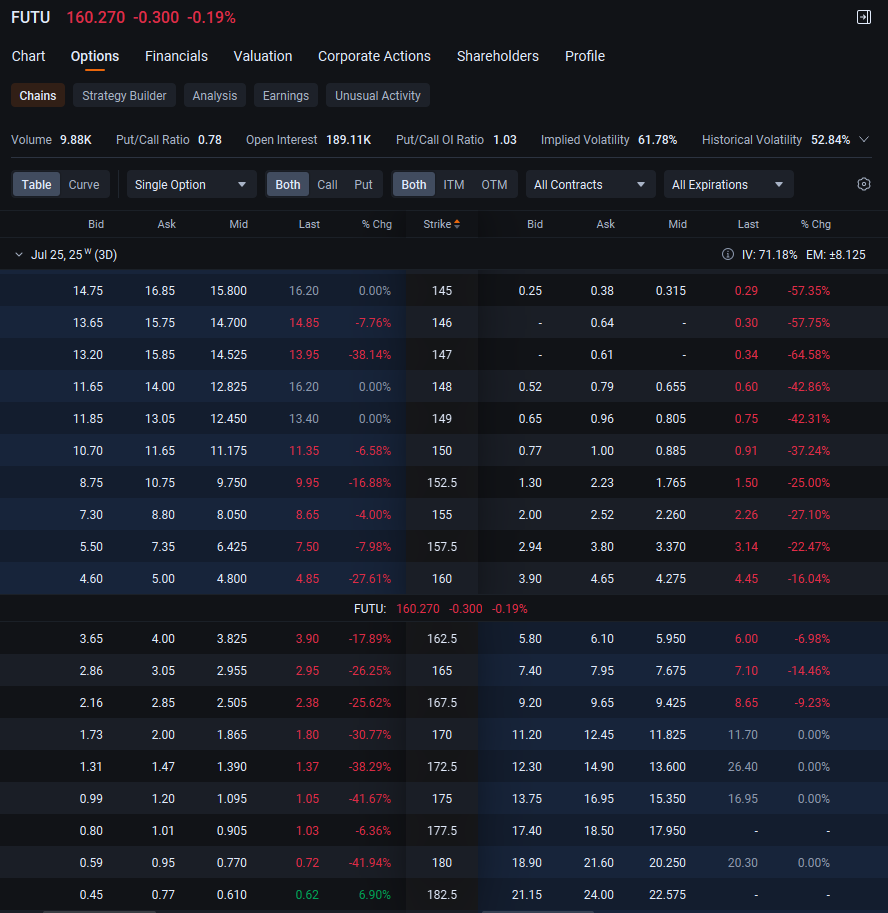Select Both in the ITM/OTM filter
This screenshot has width=888, height=913.
click(x=414, y=185)
